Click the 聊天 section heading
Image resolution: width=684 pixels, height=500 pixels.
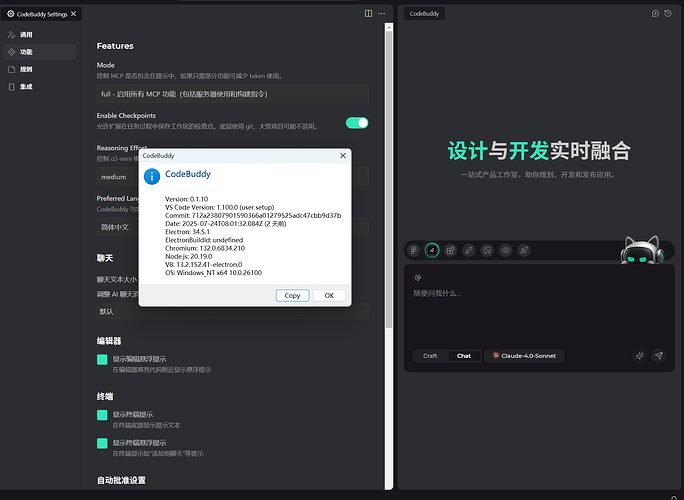tap(105, 258)
